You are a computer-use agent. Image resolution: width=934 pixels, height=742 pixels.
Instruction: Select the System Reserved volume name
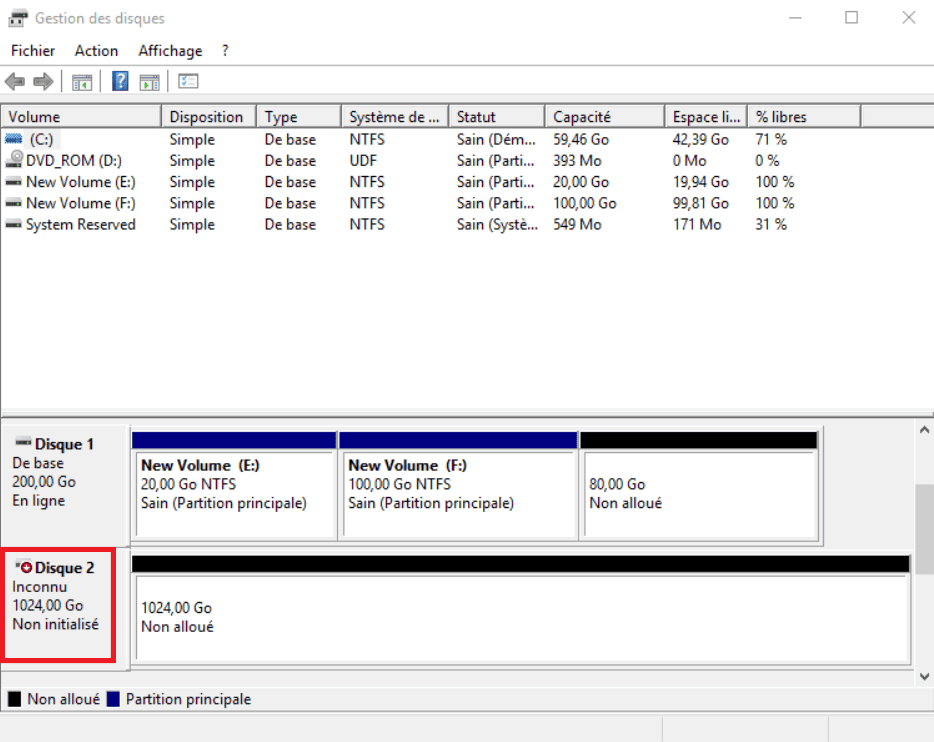pyautogui.click(x=80, y=225)
